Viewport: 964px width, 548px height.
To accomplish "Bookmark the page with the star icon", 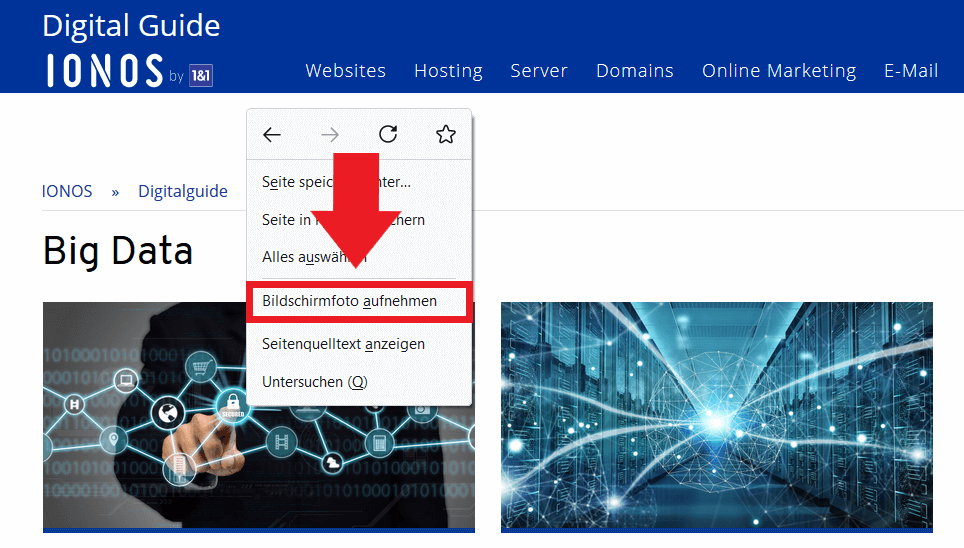I will [x=446, y=135].
